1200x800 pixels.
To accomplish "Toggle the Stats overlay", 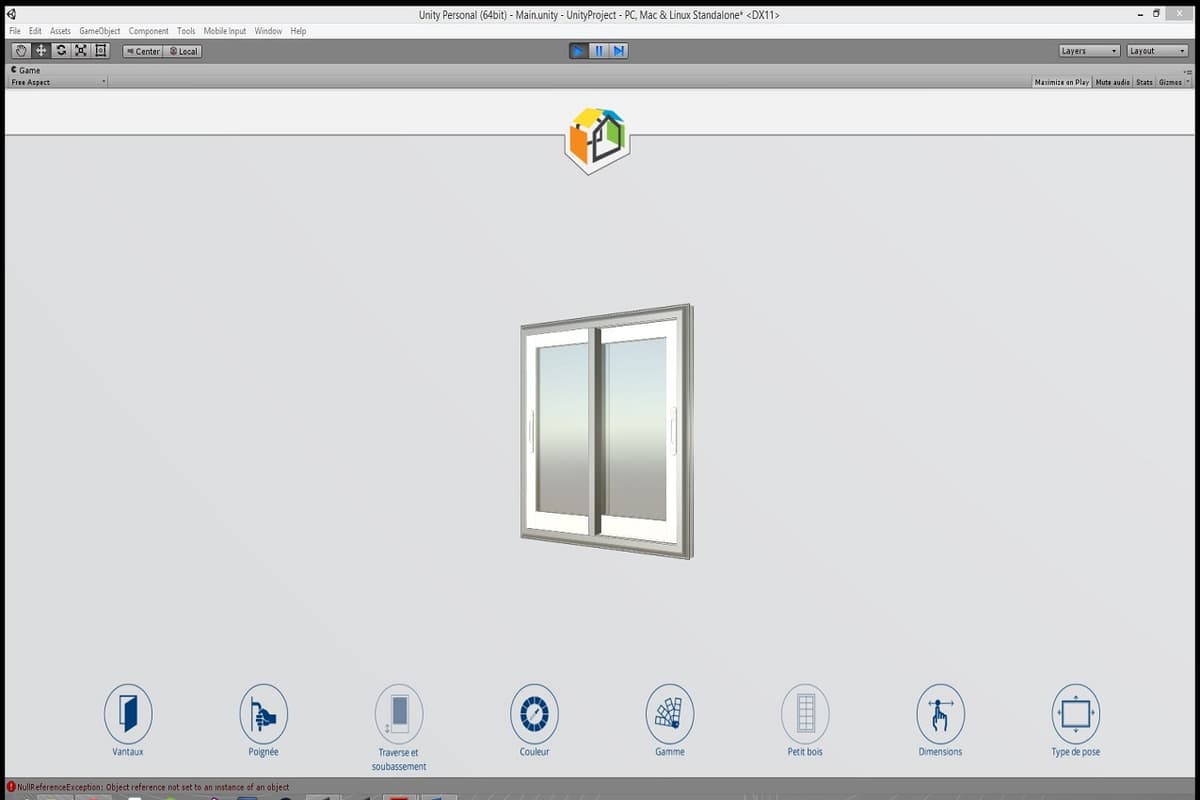I will click(x=1144, y=82).
